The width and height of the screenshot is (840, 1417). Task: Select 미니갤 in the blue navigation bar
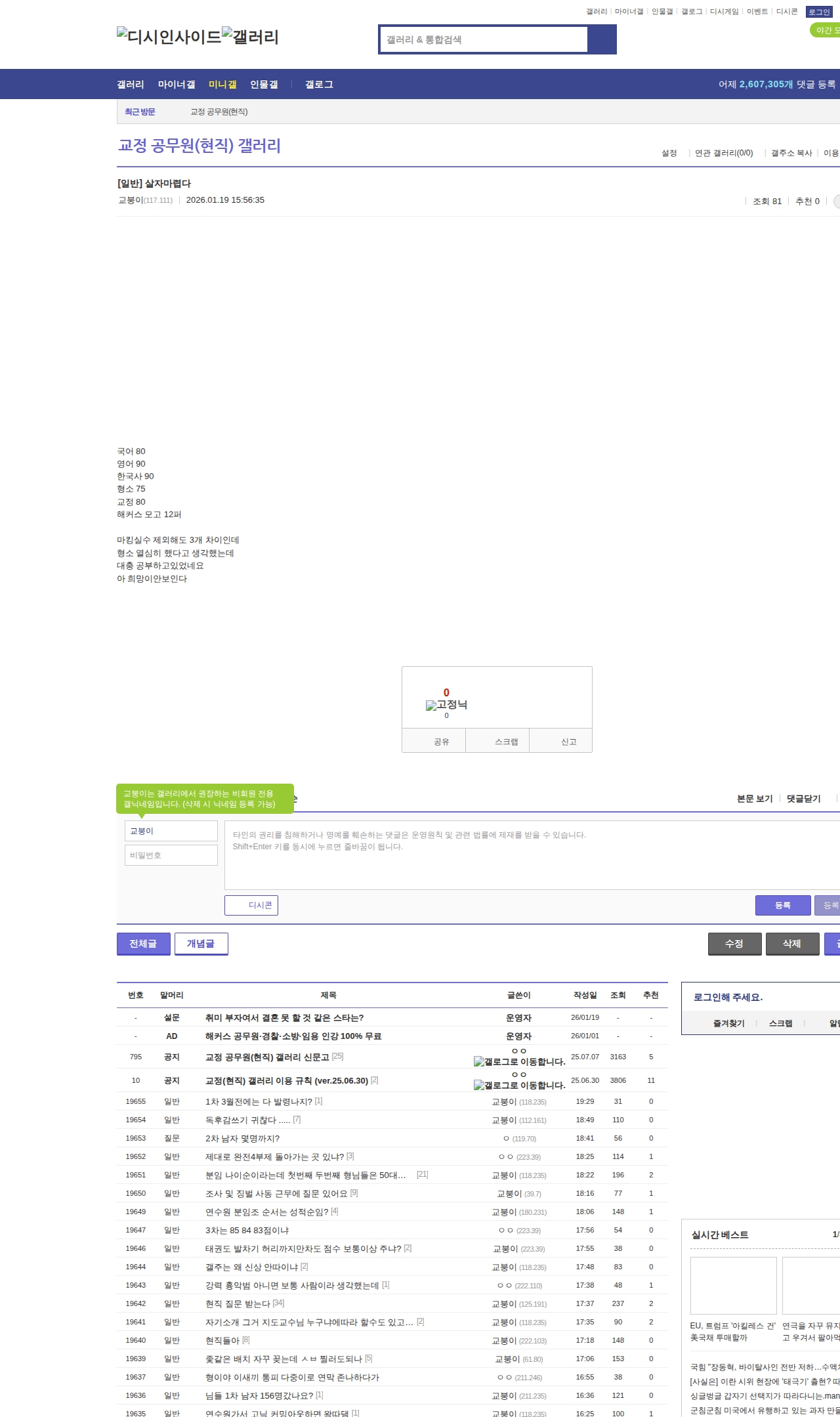[x=222, y=85]
